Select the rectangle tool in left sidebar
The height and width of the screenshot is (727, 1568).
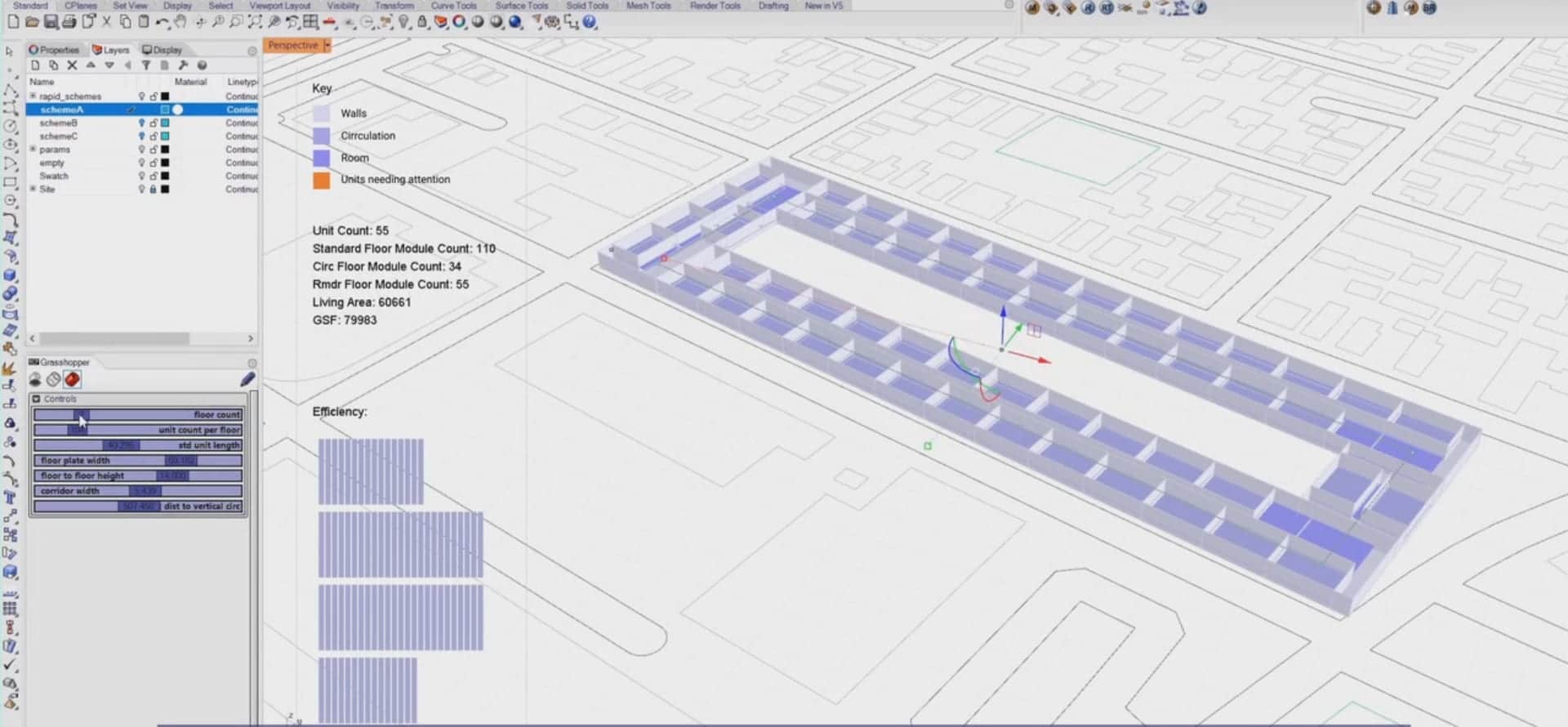coord(10,182)
